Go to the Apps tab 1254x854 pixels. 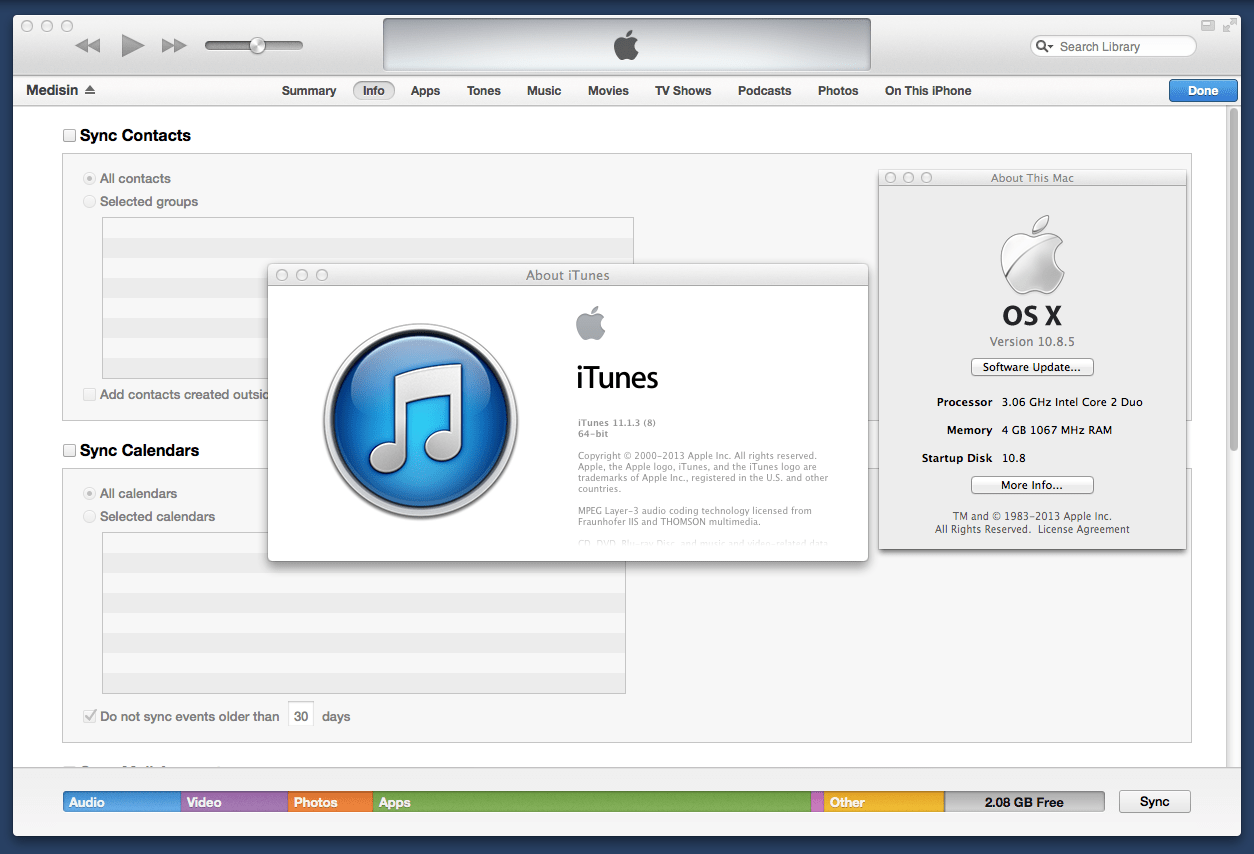point(425,90)
